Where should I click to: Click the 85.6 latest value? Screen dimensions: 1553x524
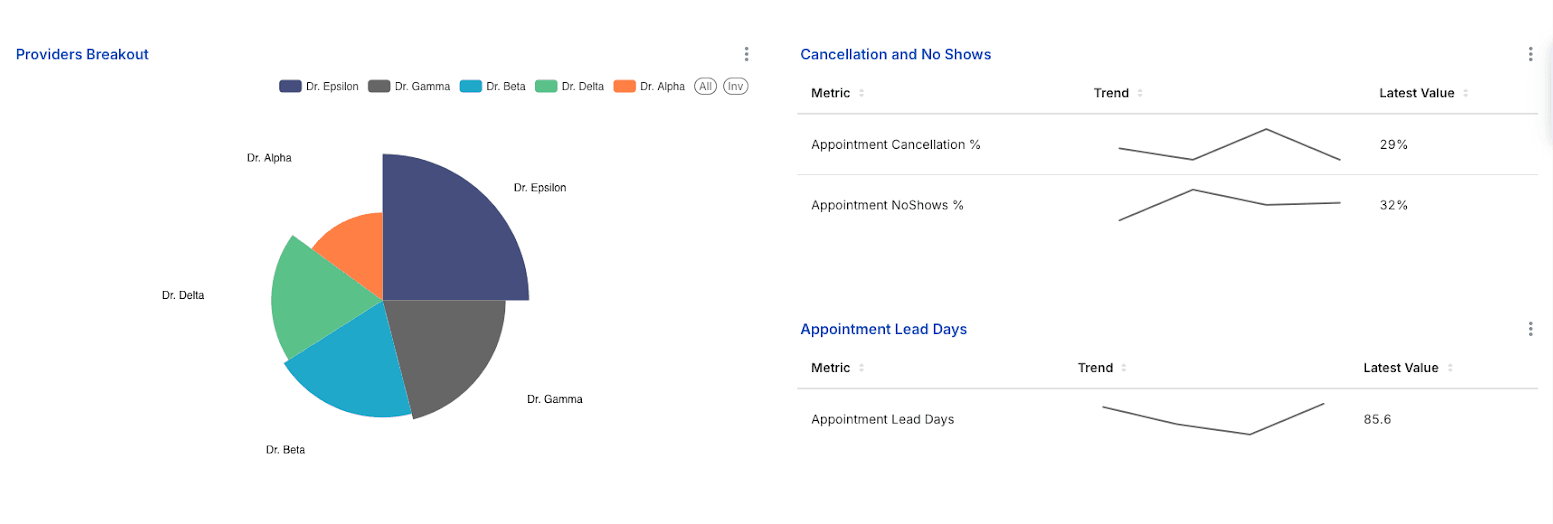1378,419
